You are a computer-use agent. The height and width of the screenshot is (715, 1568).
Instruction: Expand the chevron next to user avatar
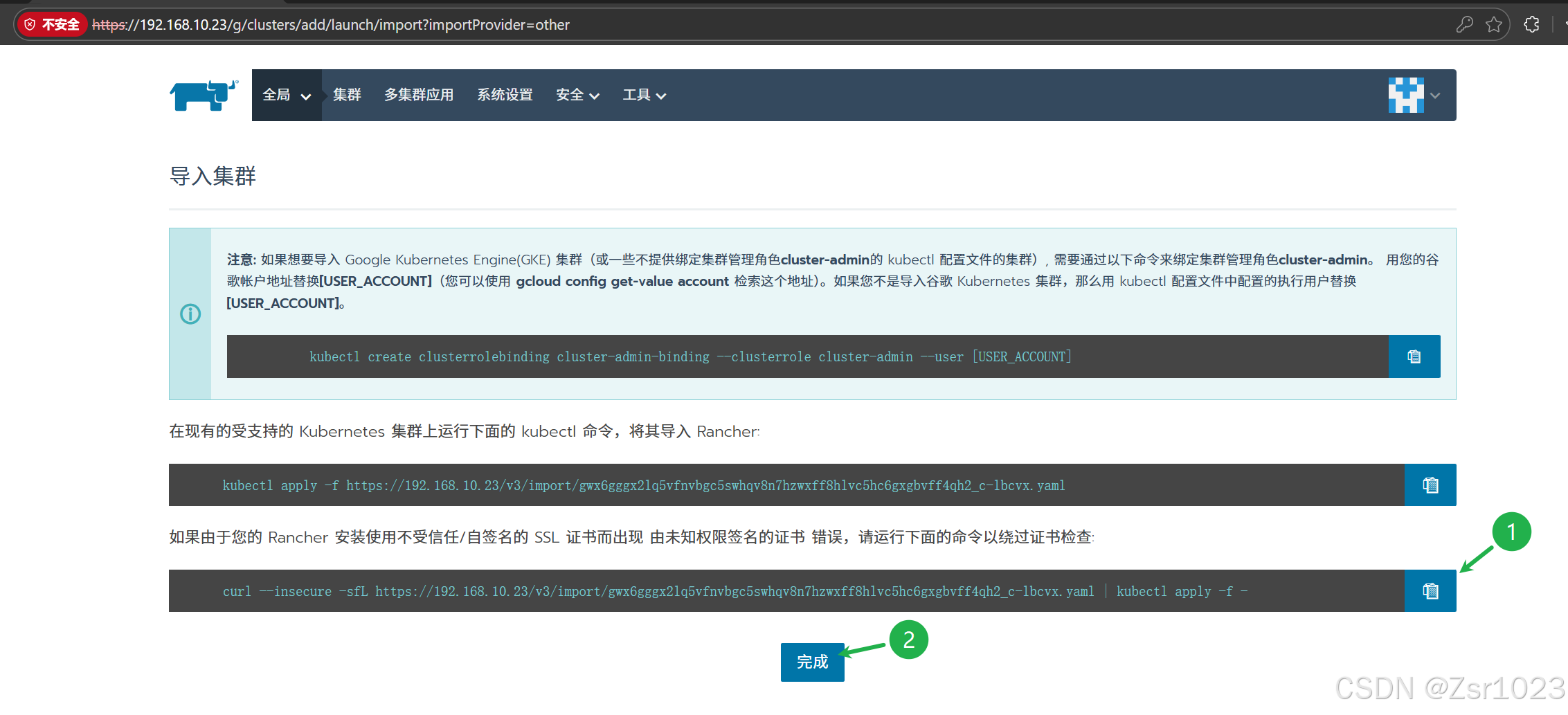point(1435,96)
